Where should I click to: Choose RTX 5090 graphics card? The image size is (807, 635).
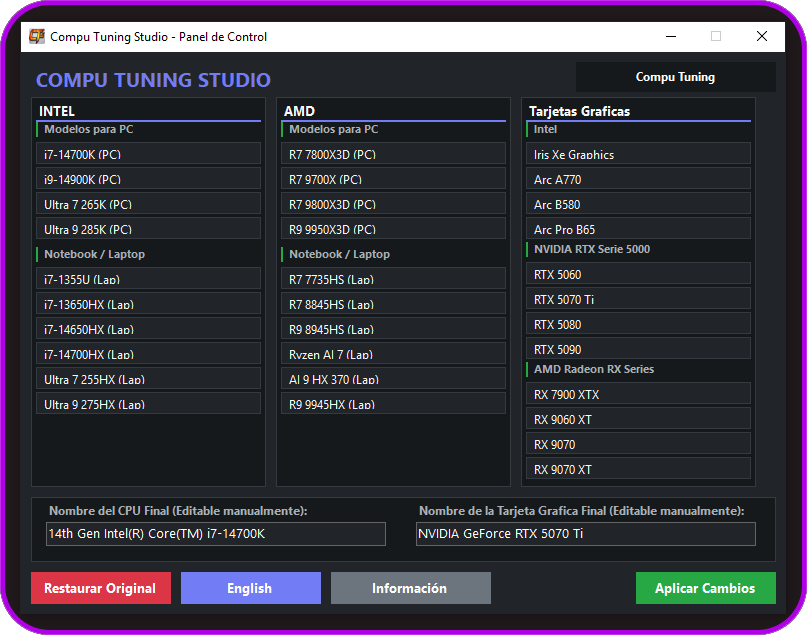click(638, 348)
